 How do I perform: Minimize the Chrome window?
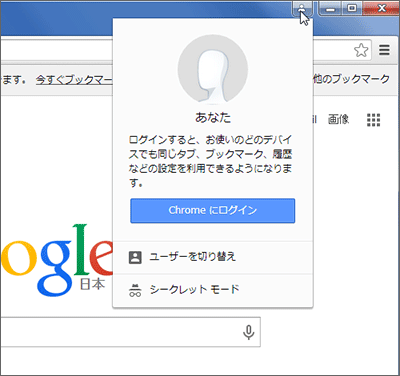coord(330,8)
